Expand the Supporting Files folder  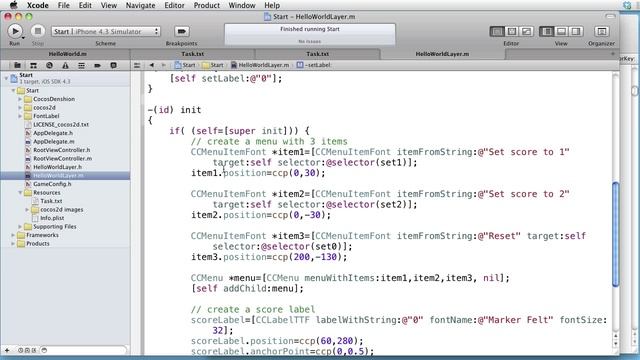pyautogui.click(x=20, y=226)
